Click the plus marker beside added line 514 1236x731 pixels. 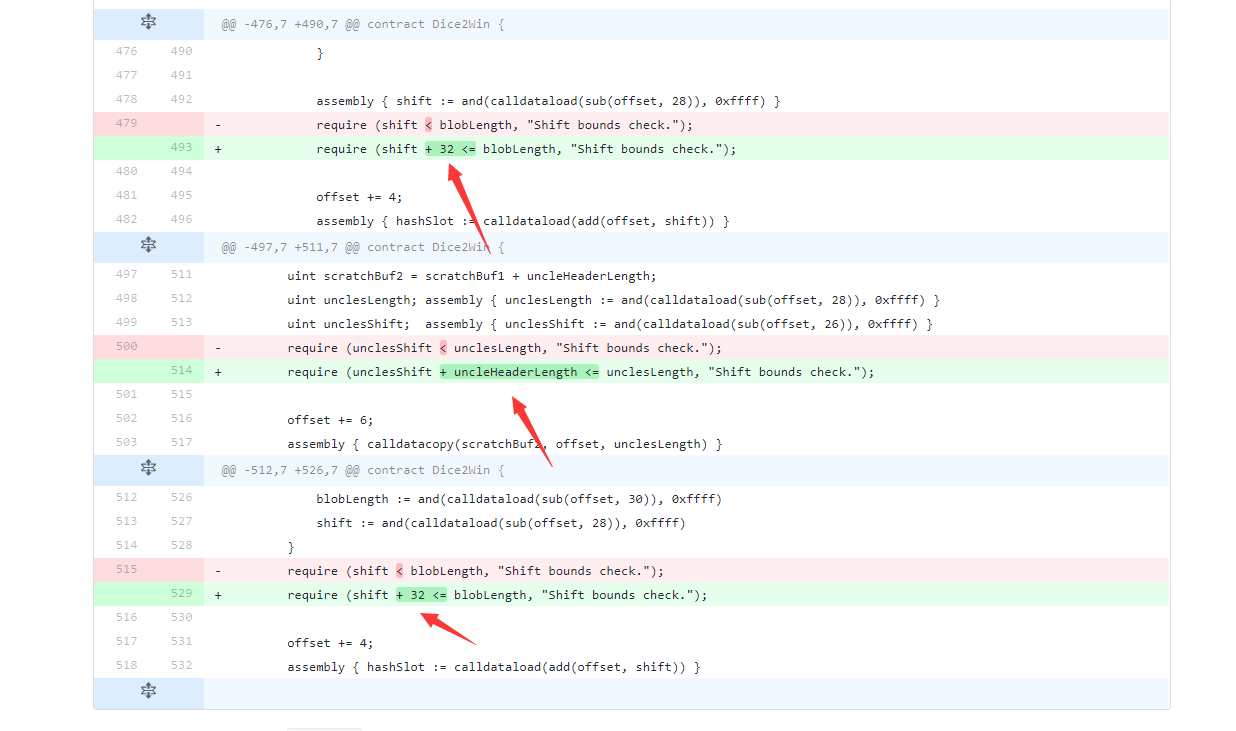[218, 372]
